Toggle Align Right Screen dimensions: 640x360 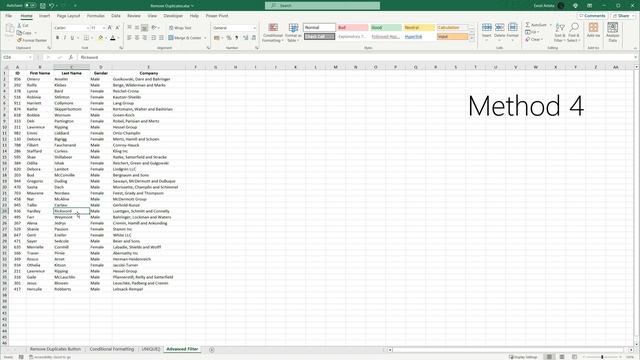144,38
